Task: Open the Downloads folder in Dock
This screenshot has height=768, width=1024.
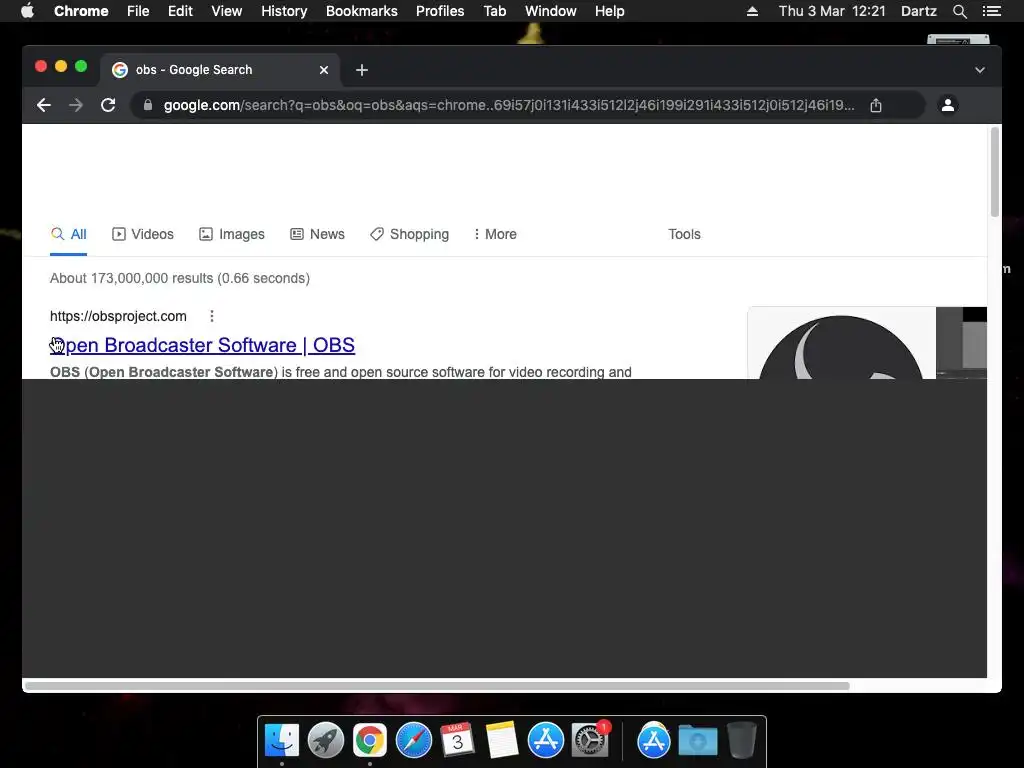Action: point(697,741)
